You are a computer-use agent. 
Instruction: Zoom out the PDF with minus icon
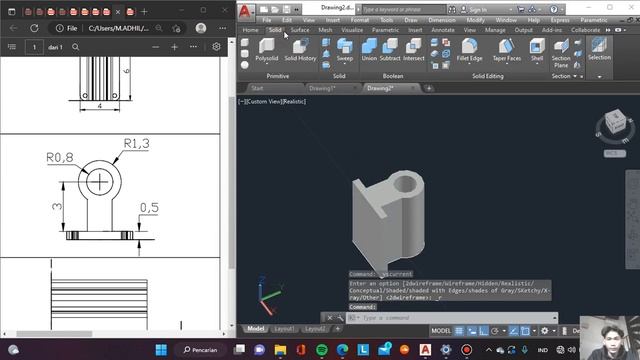pyautogui.click(x=156, y=47)
